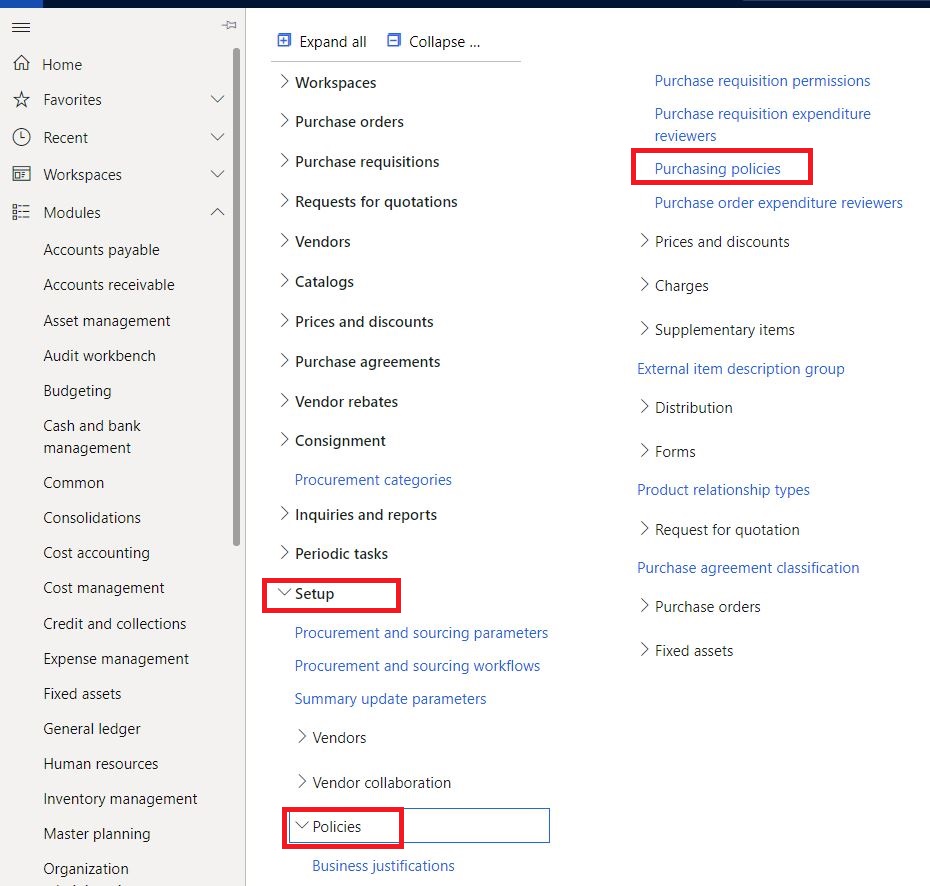This screenshot has width=930, height=886.
Task: Open the General ledger module
Action: (91, 728)
